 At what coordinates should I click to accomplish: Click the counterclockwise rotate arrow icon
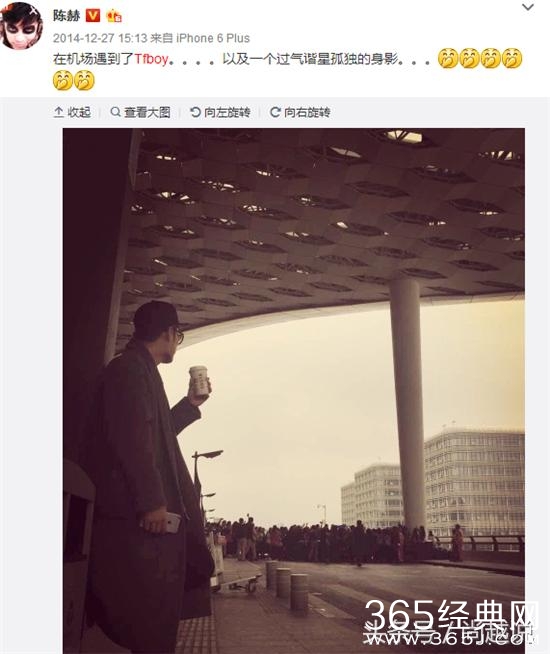195,112
